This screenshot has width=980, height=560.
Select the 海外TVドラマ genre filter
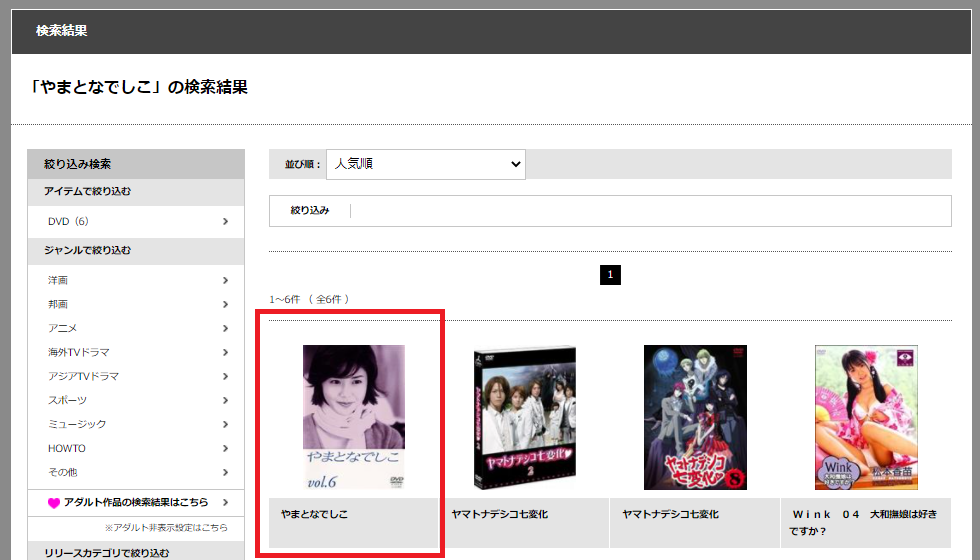[x=136, y=352]
